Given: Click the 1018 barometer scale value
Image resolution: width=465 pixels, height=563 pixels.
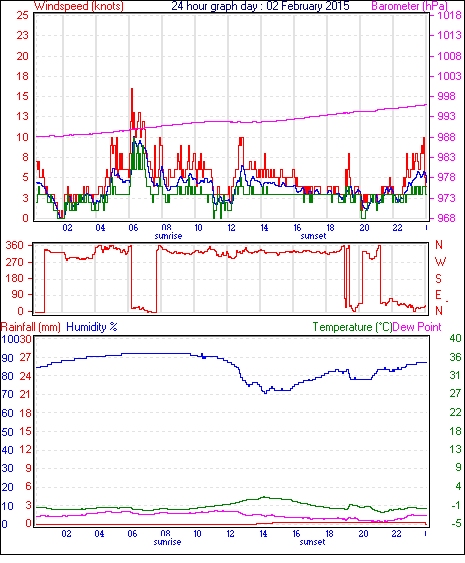Looking at the screenshot, I should (x=449, y=15).
